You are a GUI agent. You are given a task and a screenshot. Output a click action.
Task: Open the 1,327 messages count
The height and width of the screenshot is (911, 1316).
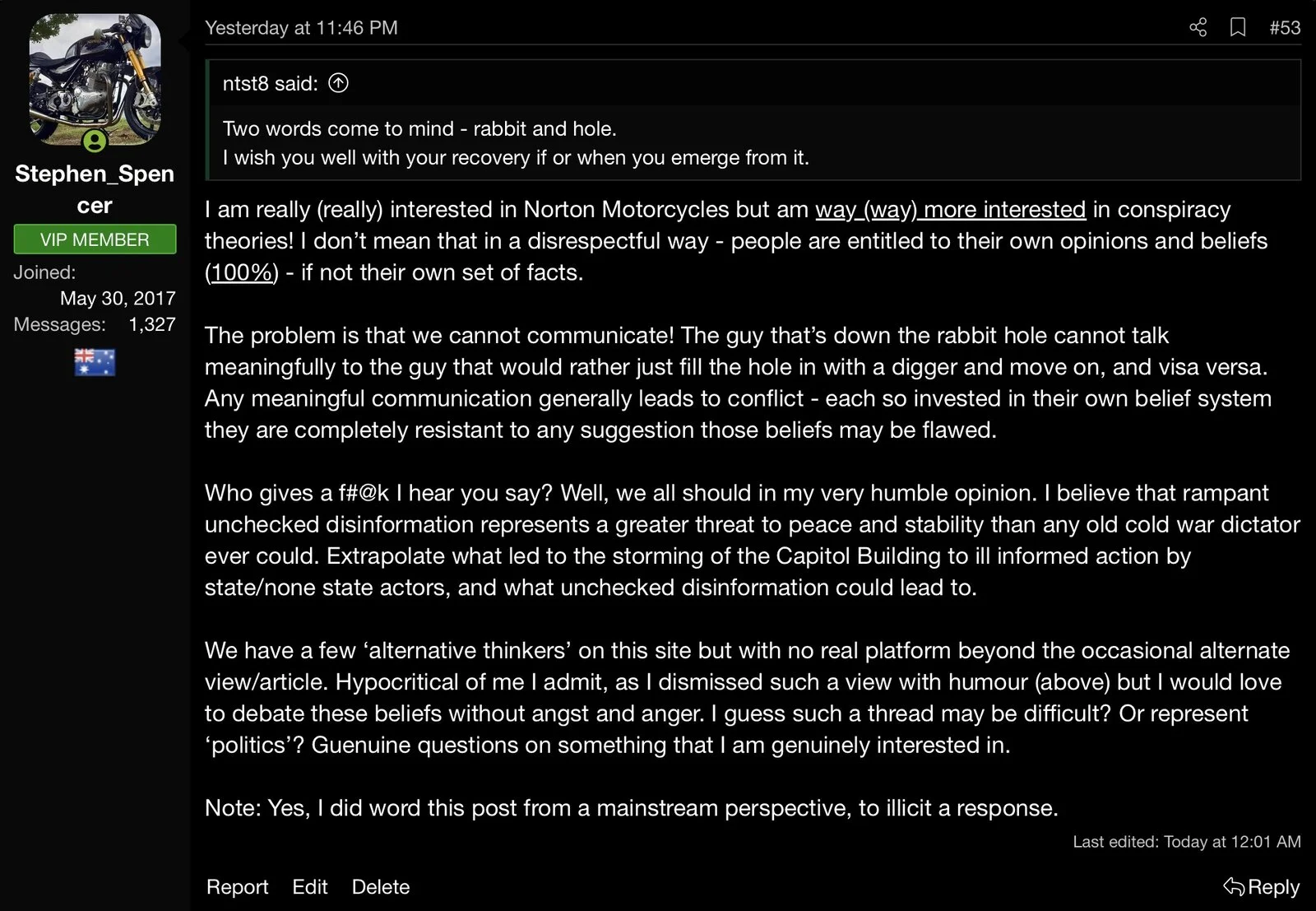[152, 324]
